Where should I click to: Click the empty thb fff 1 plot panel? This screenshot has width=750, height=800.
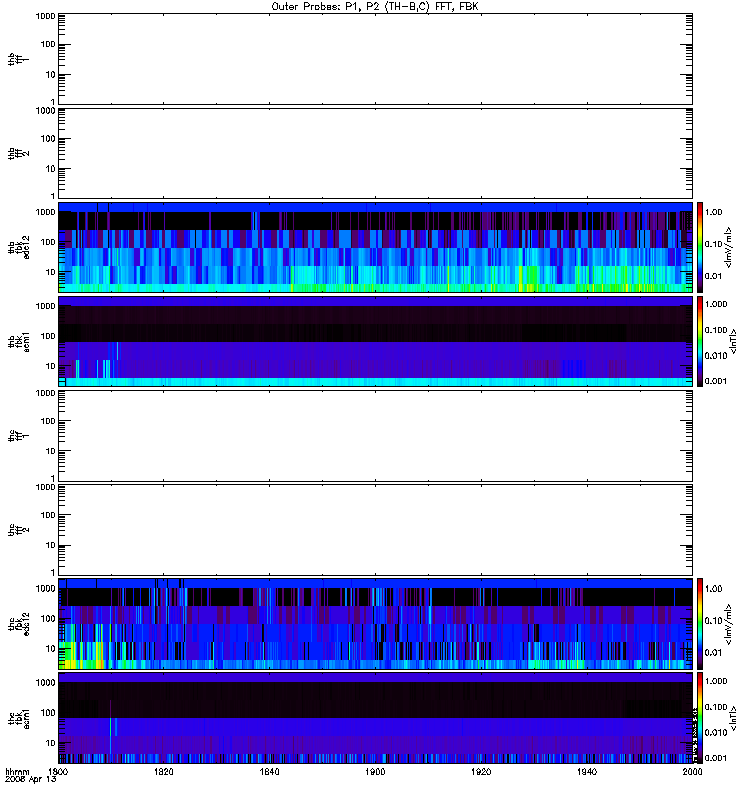click(x=375, y=59)
